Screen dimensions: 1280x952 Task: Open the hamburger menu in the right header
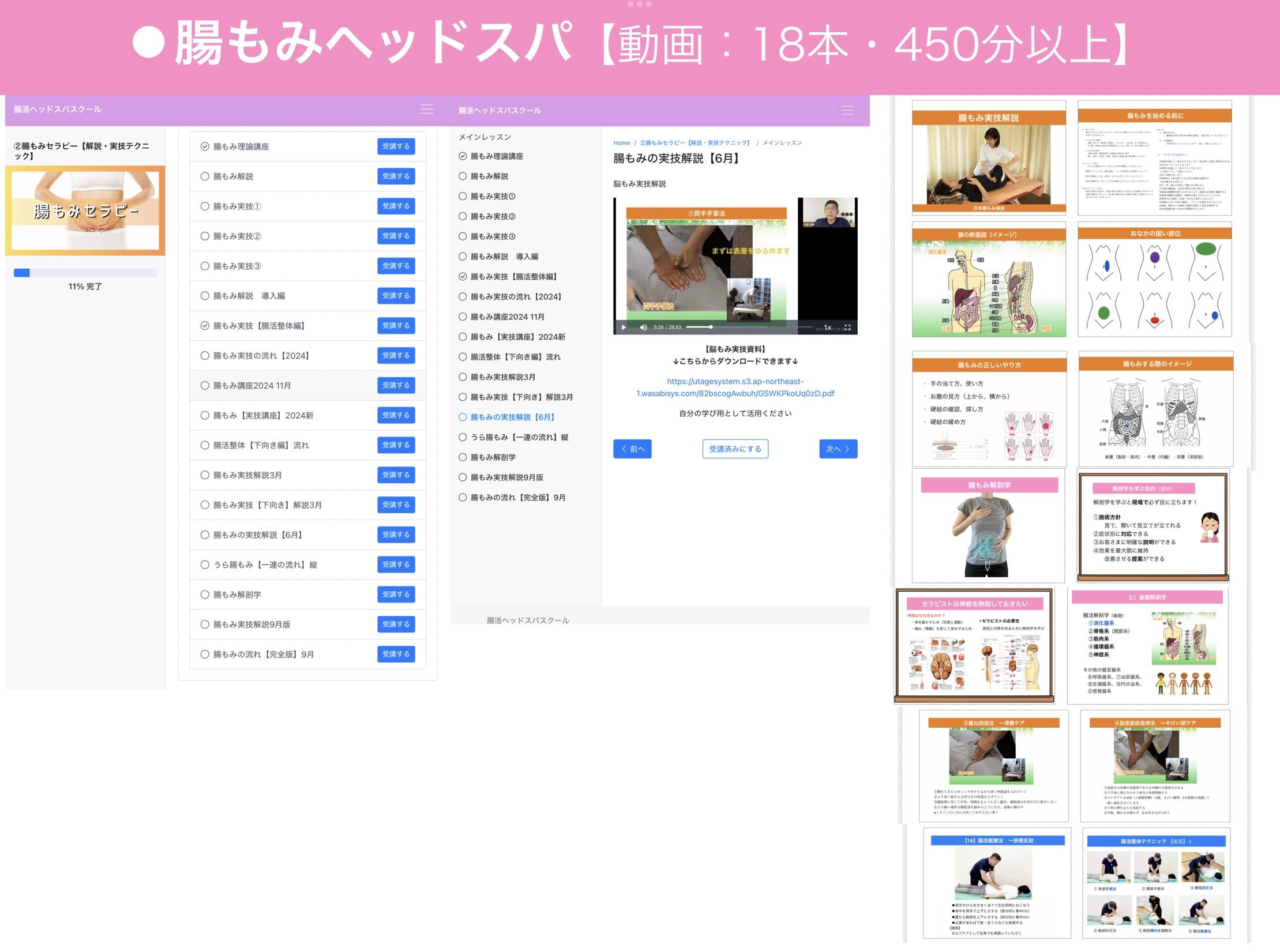tap(847, 111)
